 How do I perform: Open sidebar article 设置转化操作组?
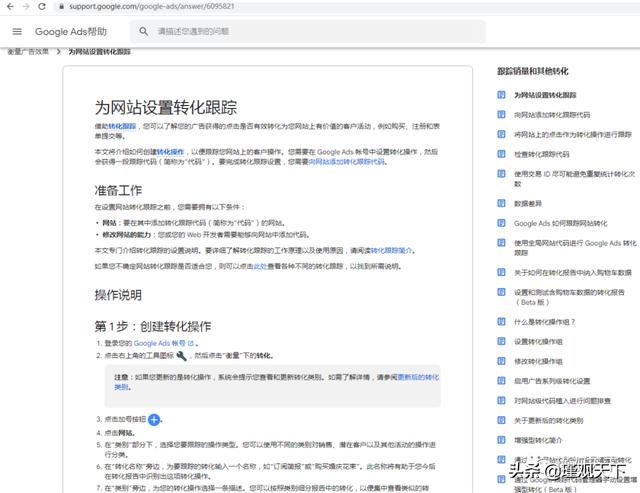[538, 341]
